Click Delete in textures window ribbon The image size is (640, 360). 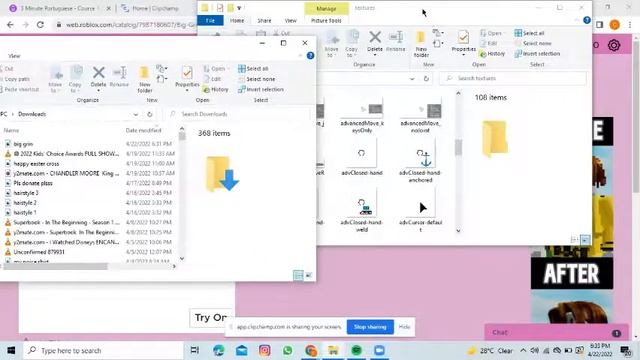[x=375, y=42]
